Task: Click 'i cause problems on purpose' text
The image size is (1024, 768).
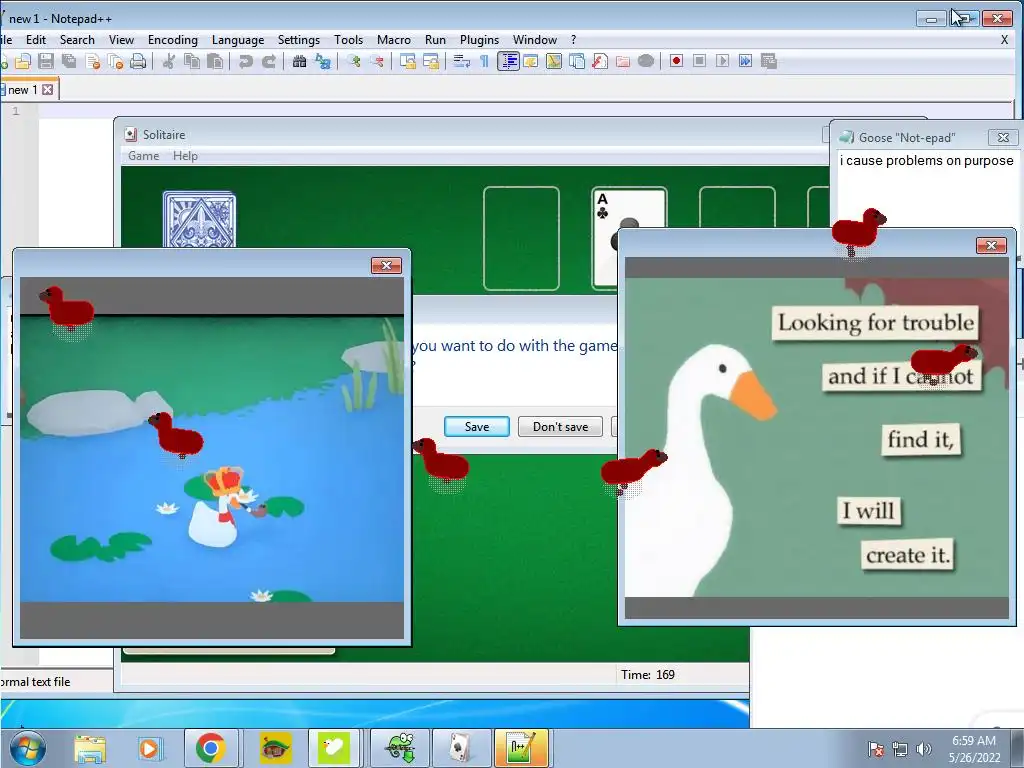Action: 927,161
